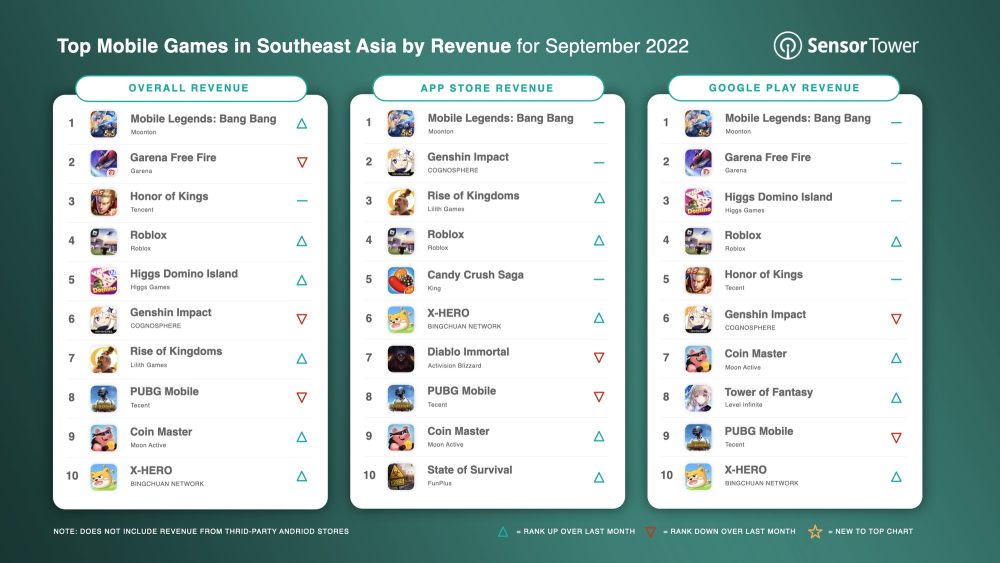Click Diablo Immortal game icon
1000x563 pixels.
pos(401,358)
